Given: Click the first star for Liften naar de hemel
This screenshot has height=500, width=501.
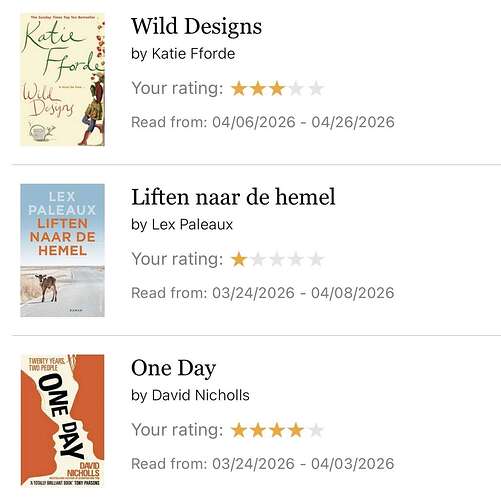Looking at the screenshot, I should pyautogui.click(x=239, y=259).
